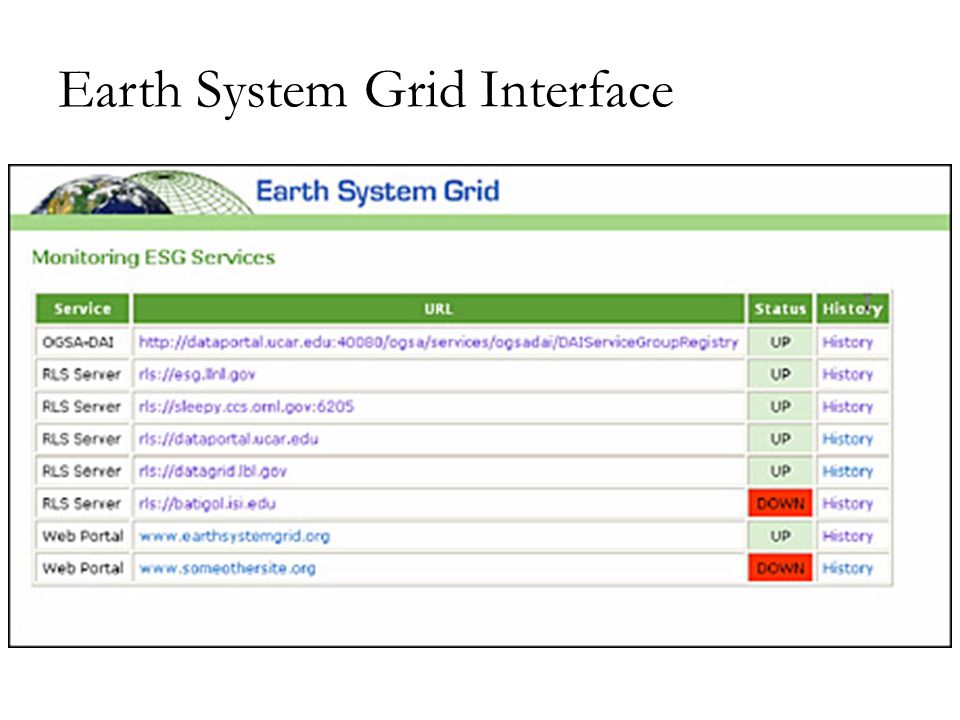This screenshot has width=960, height=720.
Task: Click the UP status for www.earthsystemgrid.org
Action: coord(780,536)
